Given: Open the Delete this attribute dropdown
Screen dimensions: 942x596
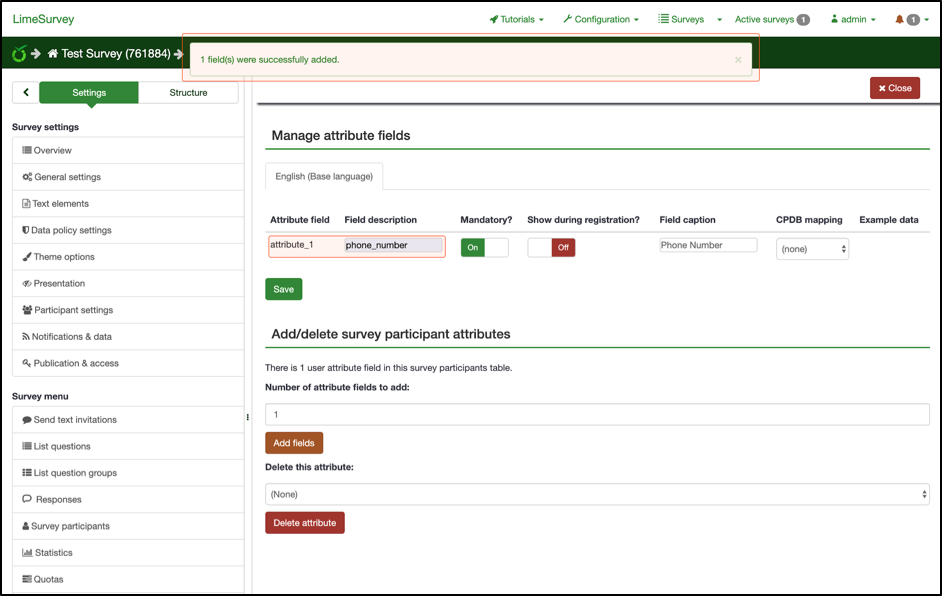Looking at the screenshot, I should pos(597,494).
